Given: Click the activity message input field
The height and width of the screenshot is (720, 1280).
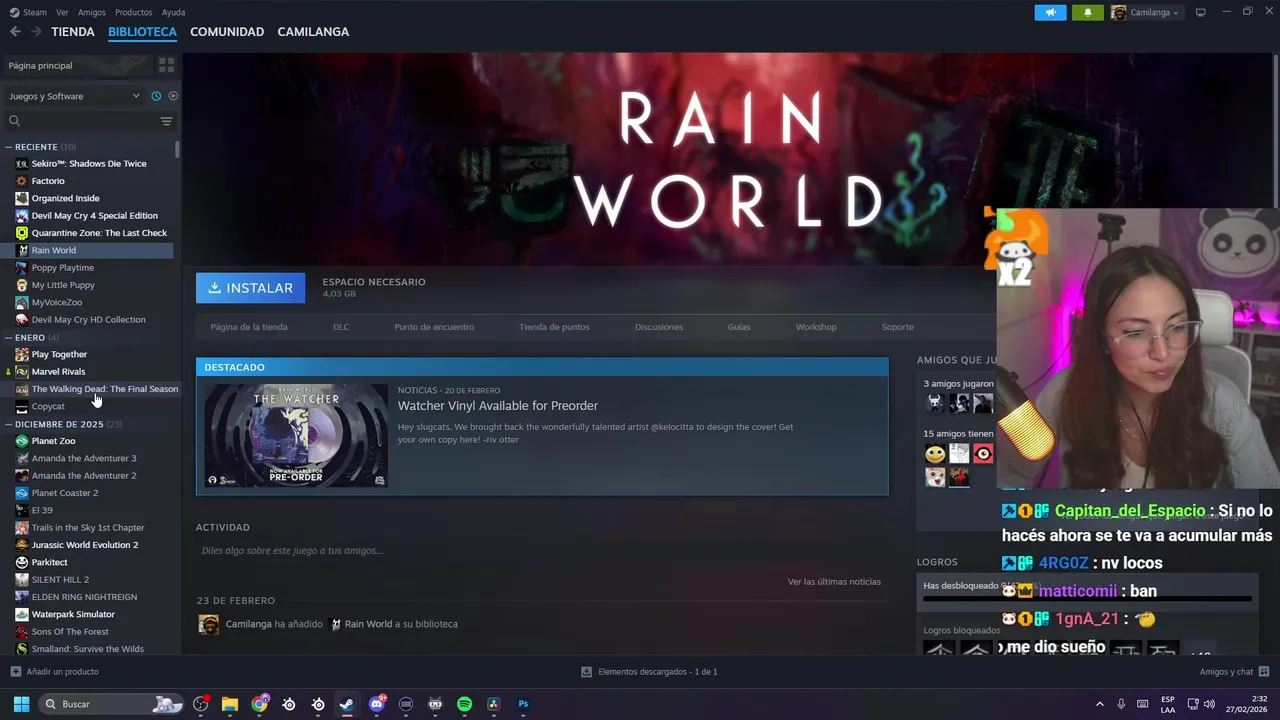Looking at the screenshot, I should click(x=540, y=551).
